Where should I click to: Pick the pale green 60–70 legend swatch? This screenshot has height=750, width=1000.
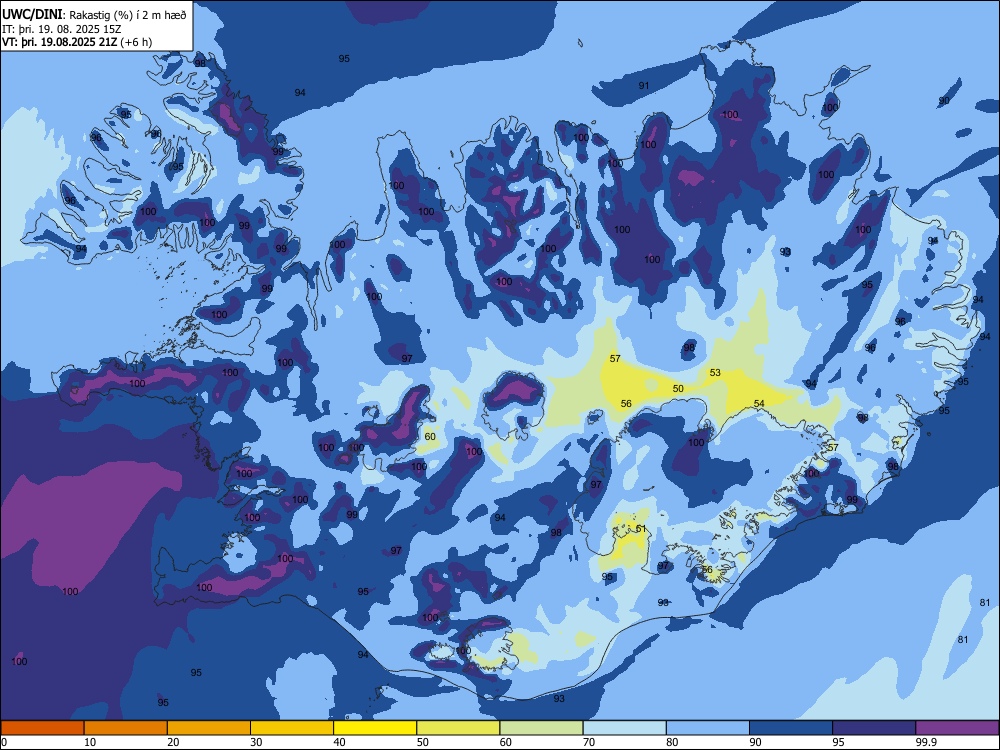(541, 728)
